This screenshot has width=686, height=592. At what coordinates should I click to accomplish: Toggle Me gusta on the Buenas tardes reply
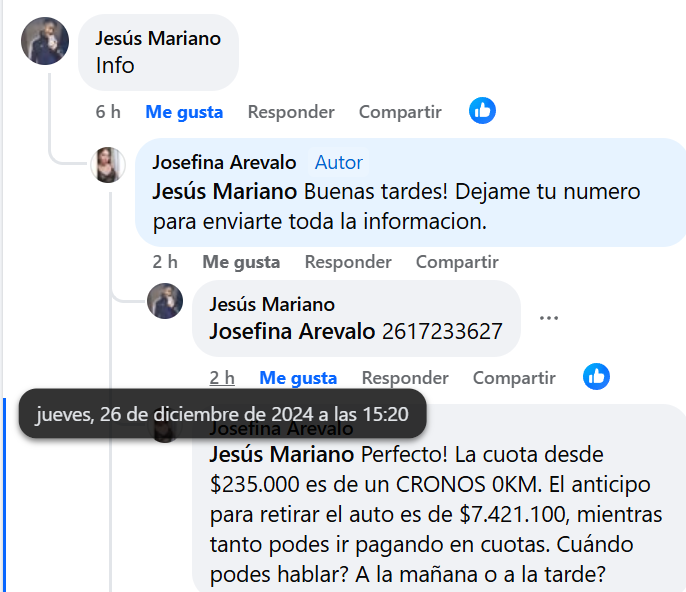point(241,262)
